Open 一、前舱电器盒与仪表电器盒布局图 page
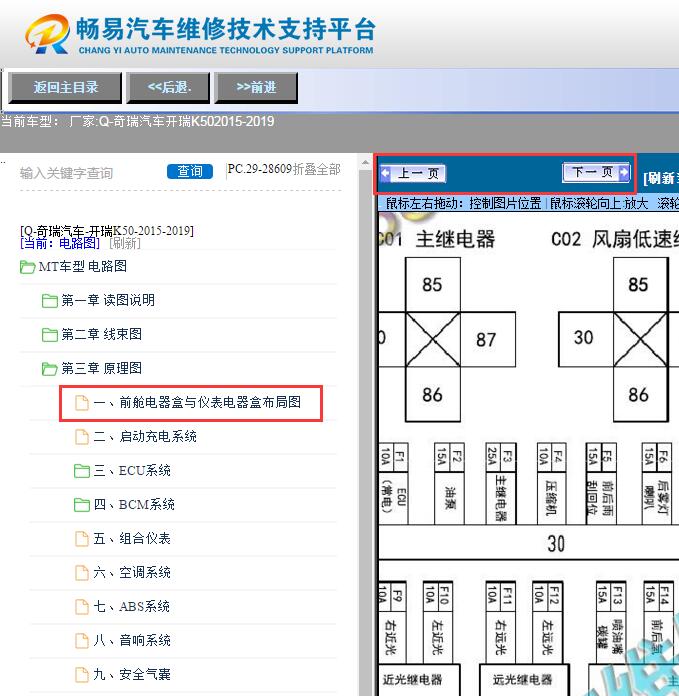This screenshot has width=679, height=696. click(x=197, y=403)
